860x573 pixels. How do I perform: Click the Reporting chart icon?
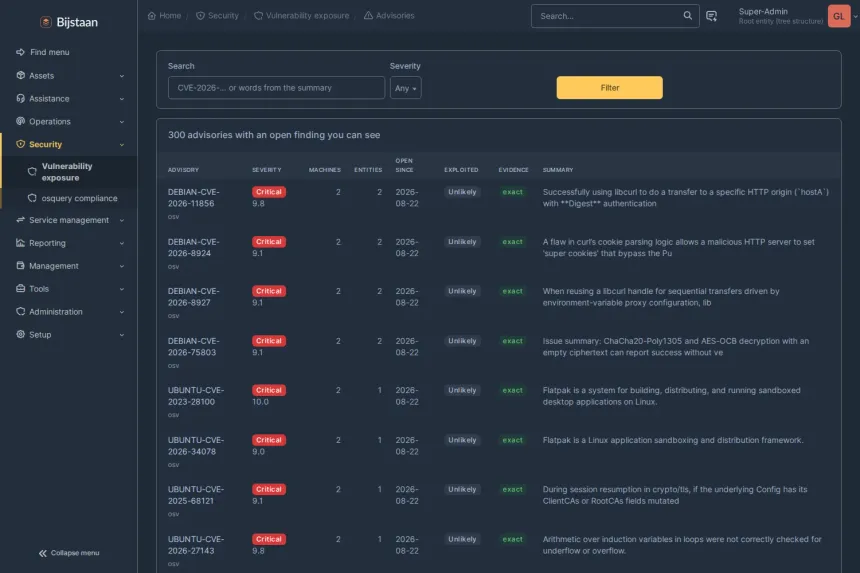[x=20, y=243]
